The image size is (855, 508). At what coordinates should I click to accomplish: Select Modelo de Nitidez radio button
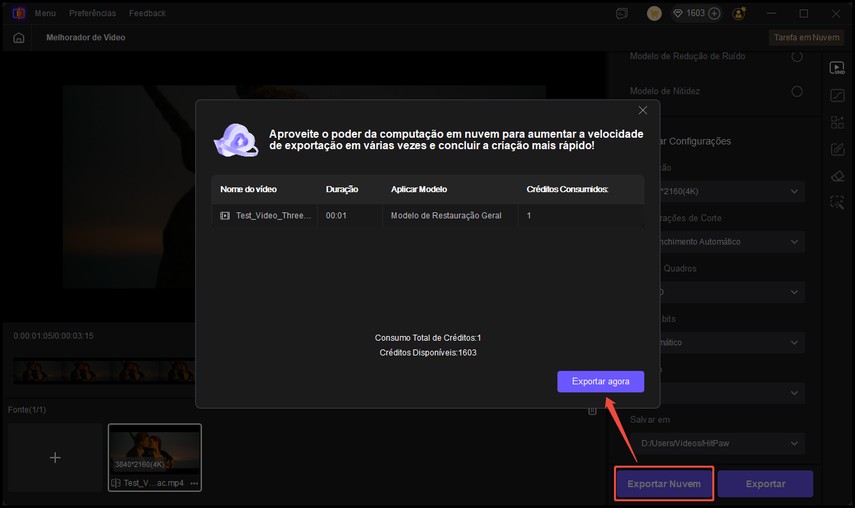tap(797, 92)
